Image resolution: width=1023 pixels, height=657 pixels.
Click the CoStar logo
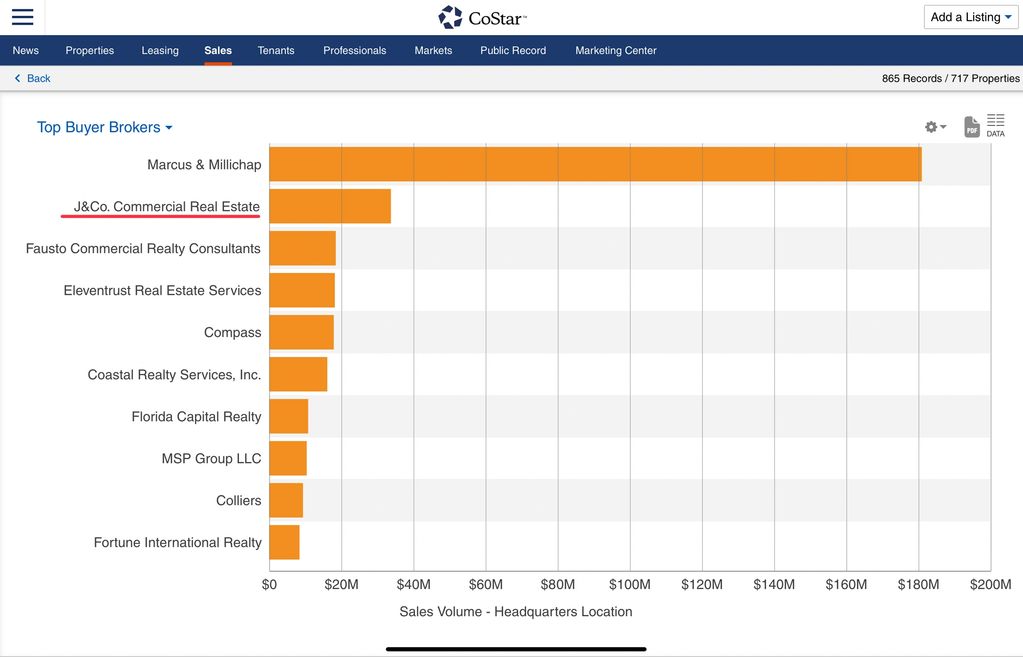(482, 17)
